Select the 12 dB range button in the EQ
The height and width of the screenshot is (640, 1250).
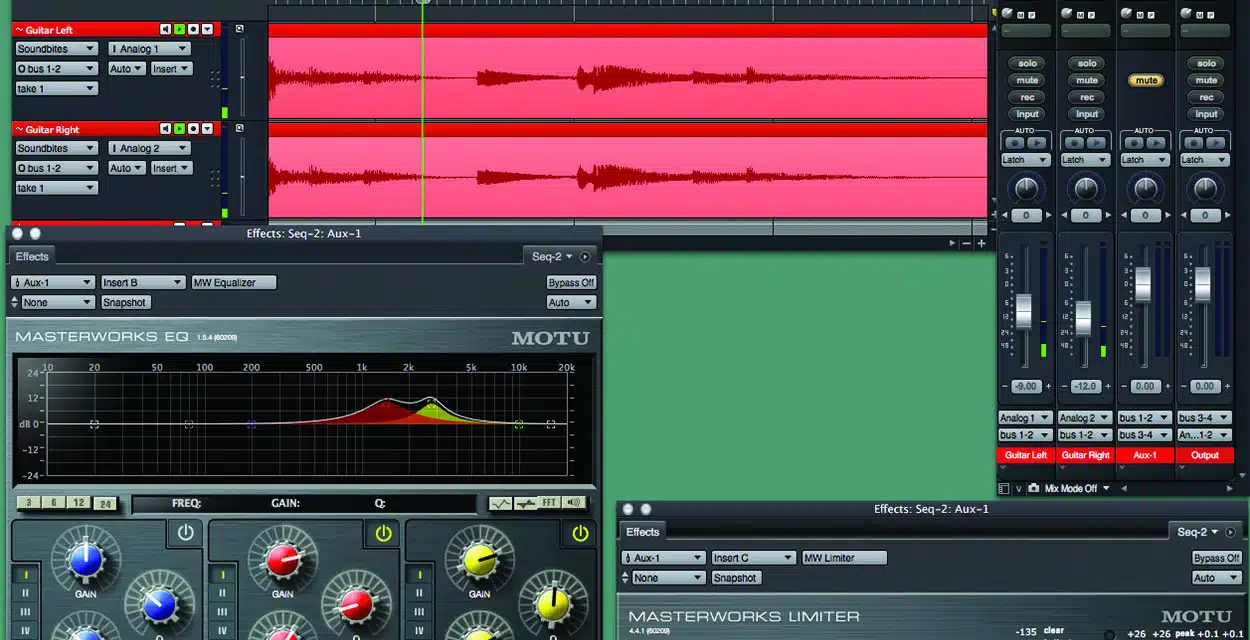(x=79, y=503)
